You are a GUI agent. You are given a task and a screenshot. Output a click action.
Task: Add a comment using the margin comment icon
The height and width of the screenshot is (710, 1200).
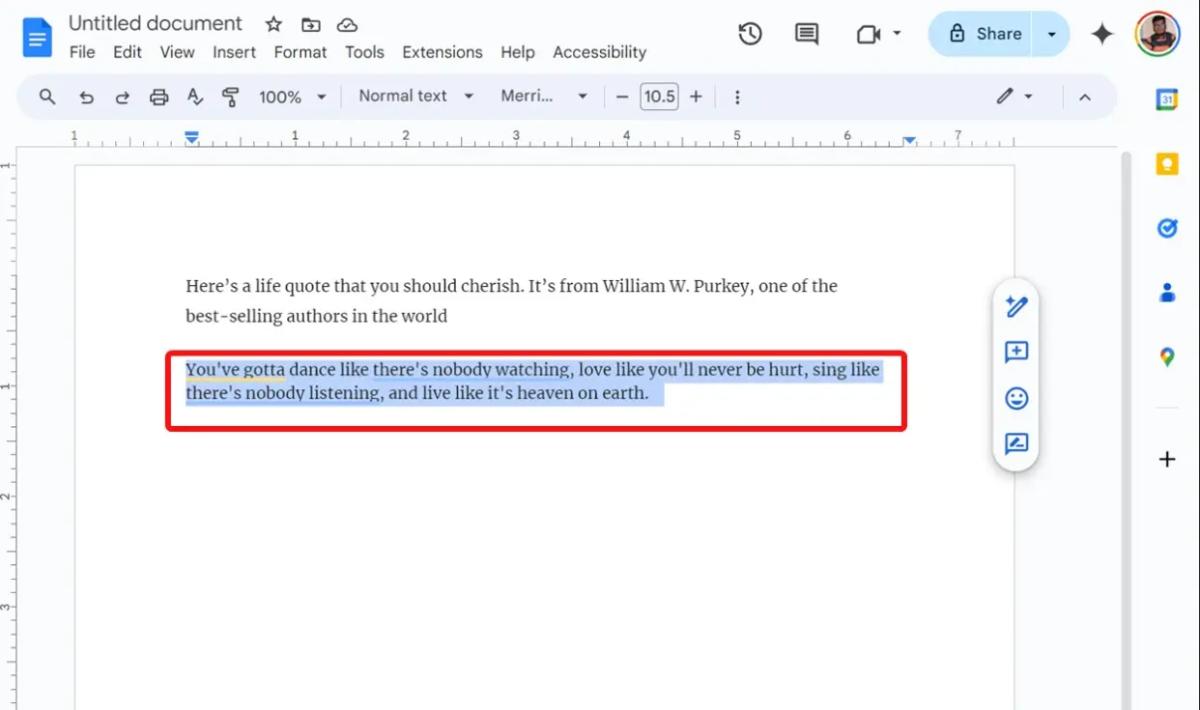1016,352
